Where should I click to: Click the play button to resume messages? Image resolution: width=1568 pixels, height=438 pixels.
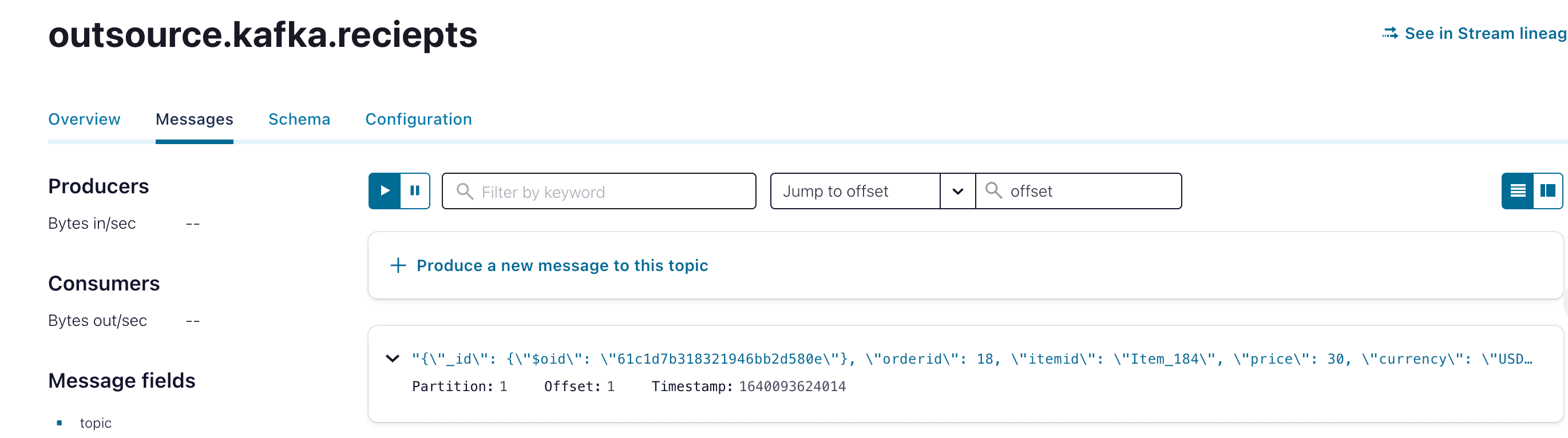(385, 191)
